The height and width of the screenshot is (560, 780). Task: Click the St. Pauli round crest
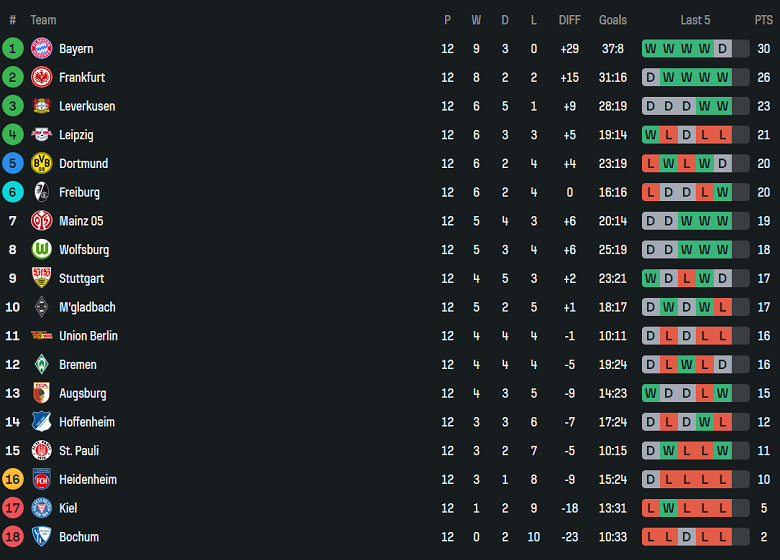42,451
